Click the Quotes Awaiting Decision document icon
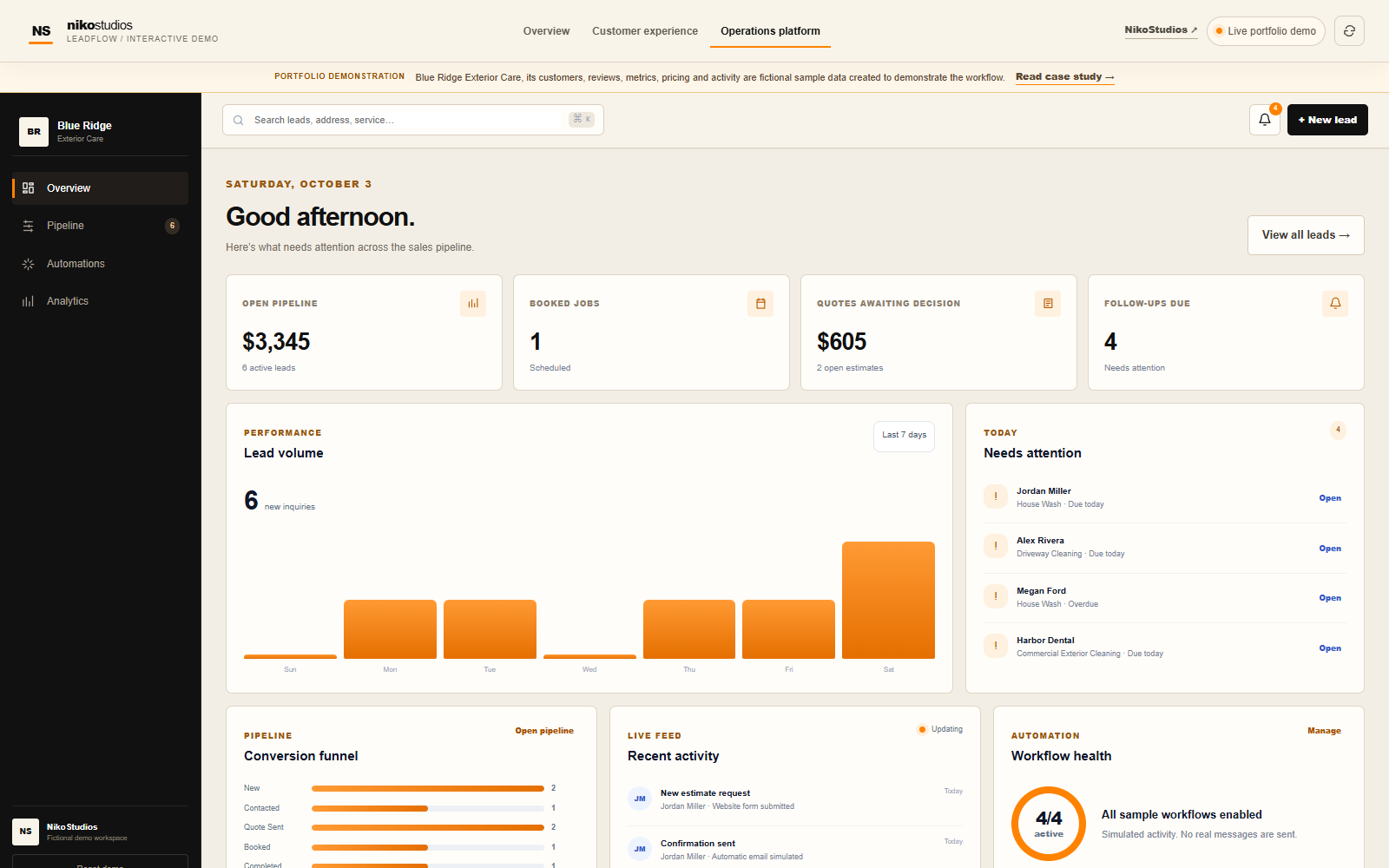The height and width of the screenshot is (868, 1389). (x=1048, y=304)
